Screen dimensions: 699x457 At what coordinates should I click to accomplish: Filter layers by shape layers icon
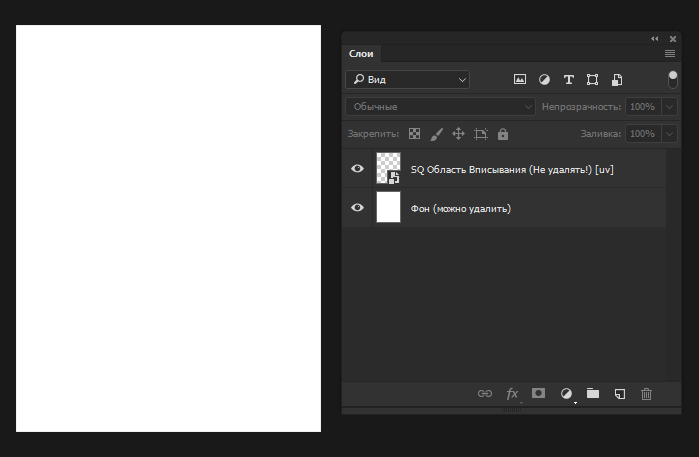tap(592, 79)
